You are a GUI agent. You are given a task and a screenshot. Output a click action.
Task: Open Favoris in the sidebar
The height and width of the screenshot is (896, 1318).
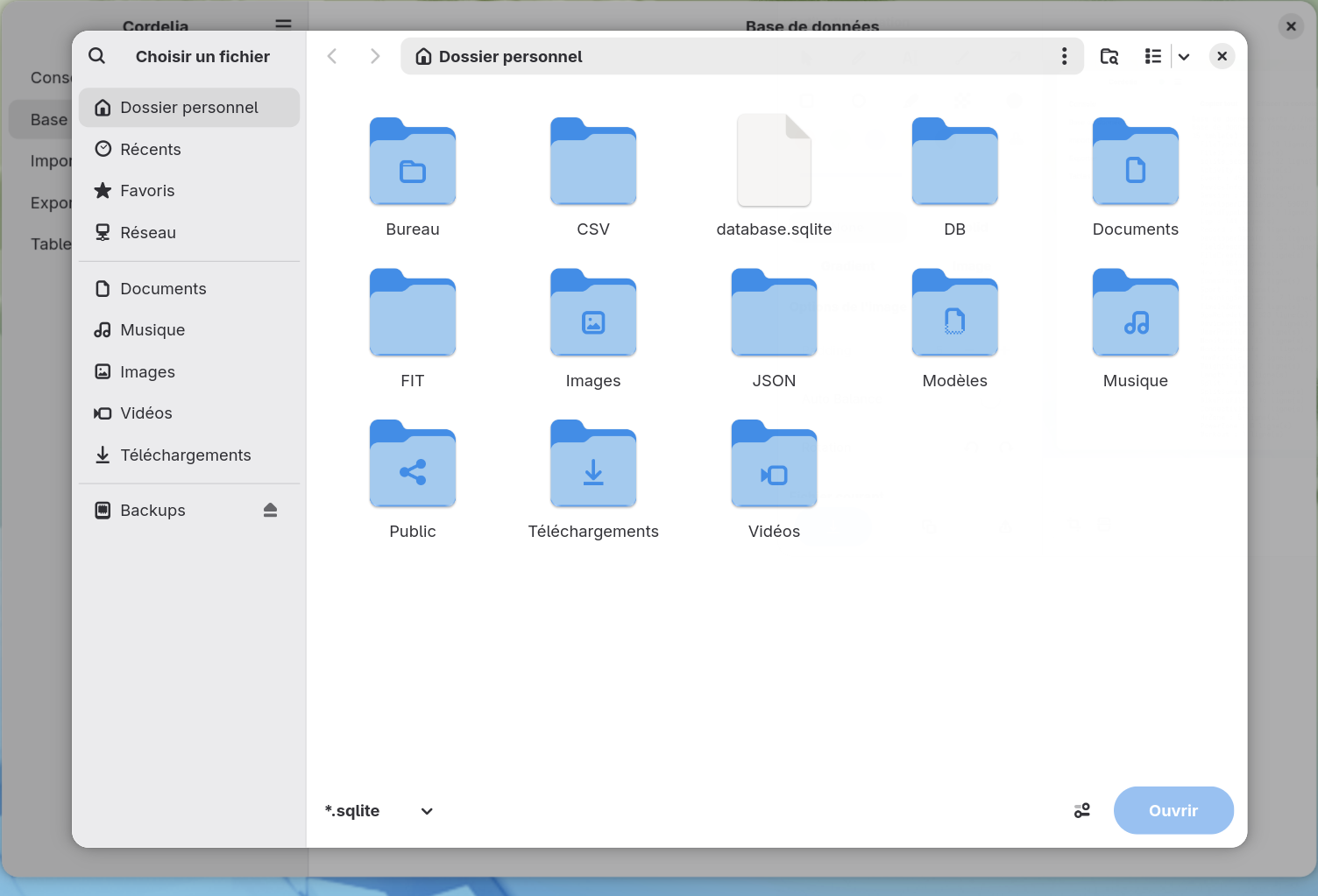[x=189, y=191]
